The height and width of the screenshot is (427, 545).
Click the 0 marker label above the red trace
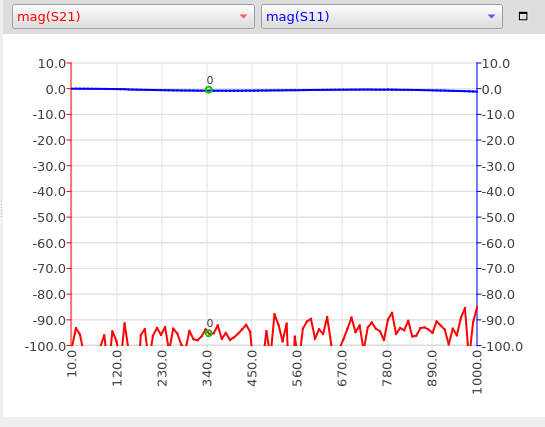[210, 323]
